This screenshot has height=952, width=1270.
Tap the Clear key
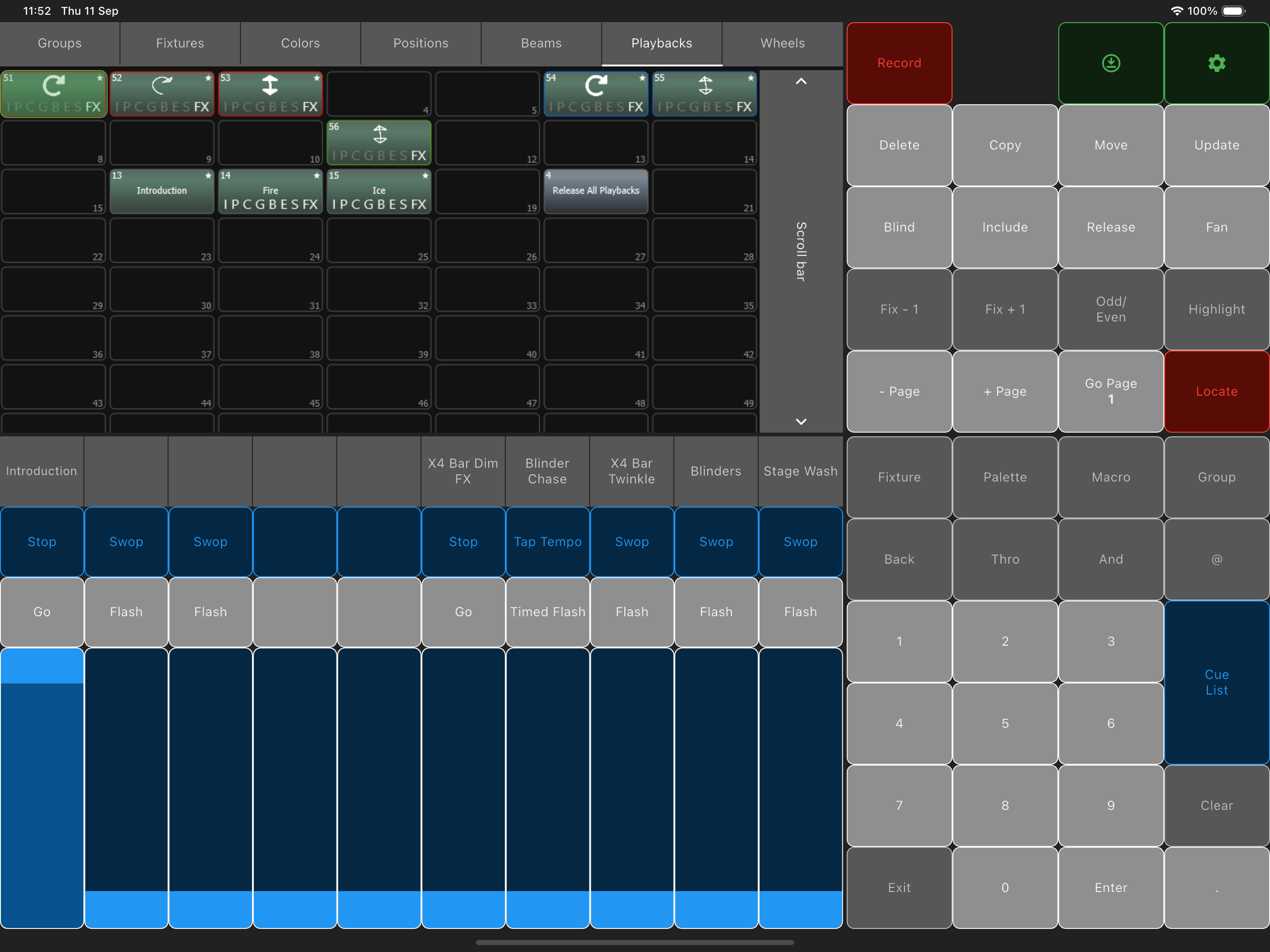[1216, 806]
